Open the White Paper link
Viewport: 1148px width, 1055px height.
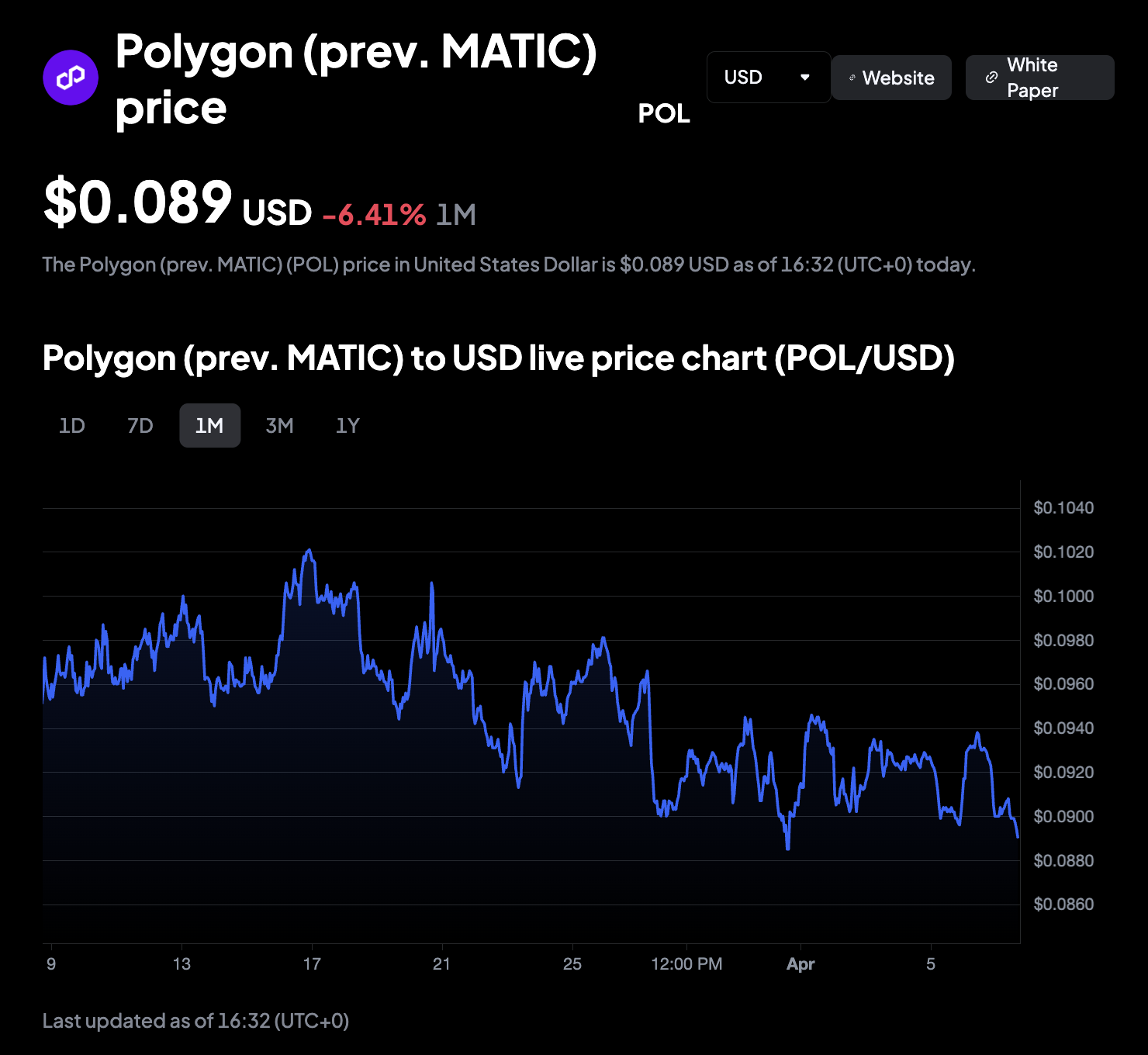point(1039,78)
